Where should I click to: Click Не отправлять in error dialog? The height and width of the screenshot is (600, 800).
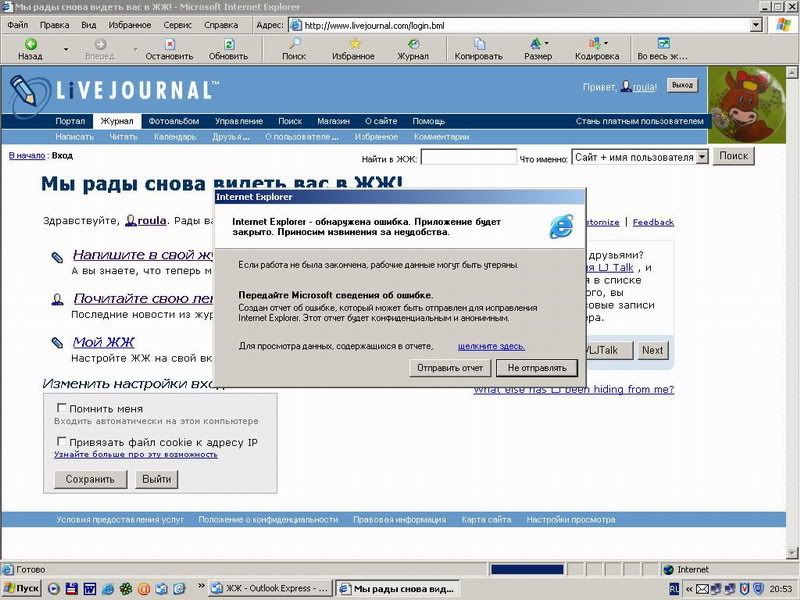point(537,368)
